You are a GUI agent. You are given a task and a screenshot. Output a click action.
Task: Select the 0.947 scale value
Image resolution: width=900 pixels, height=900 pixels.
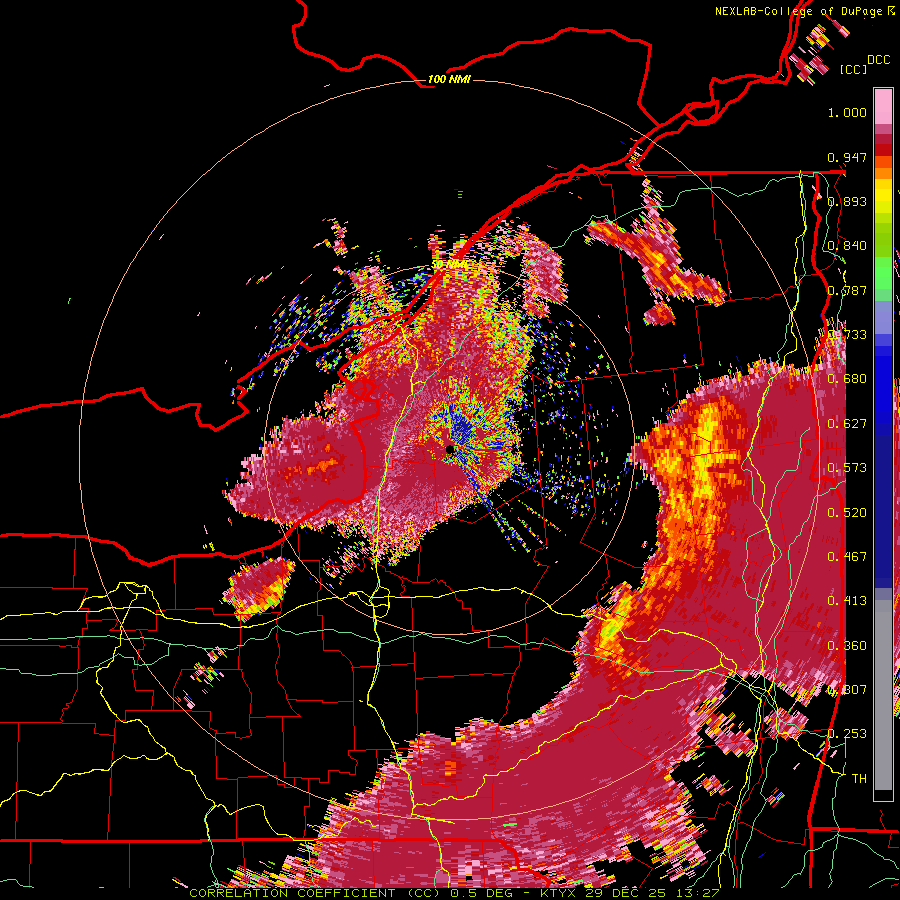pyautogui.click(x=847, y=157)
